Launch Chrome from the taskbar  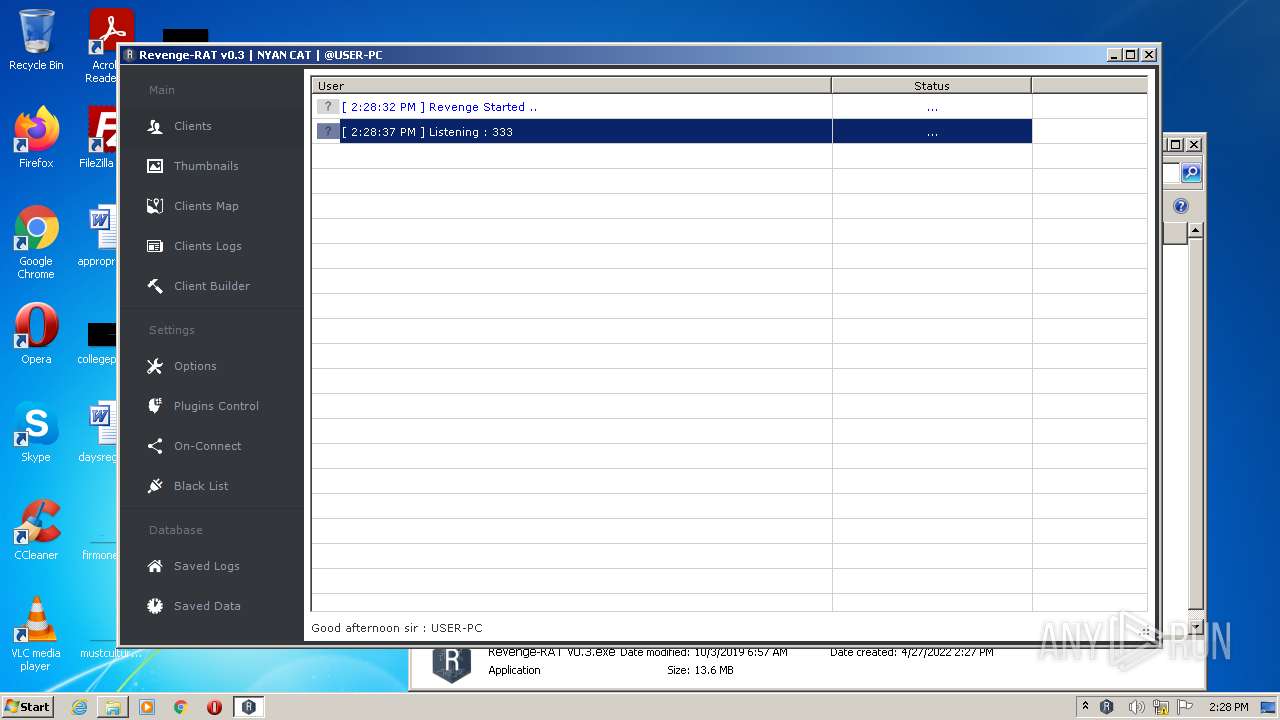[x=181, y=707]
